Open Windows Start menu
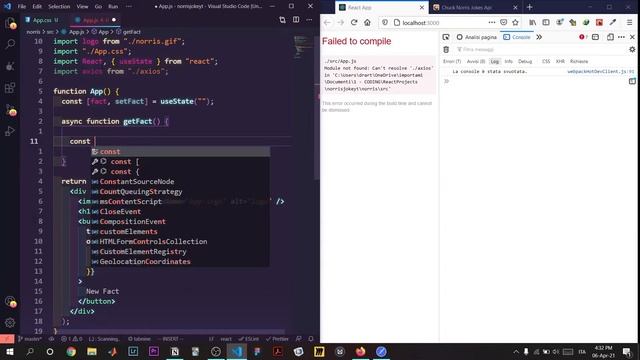 [x=9, y=351]
